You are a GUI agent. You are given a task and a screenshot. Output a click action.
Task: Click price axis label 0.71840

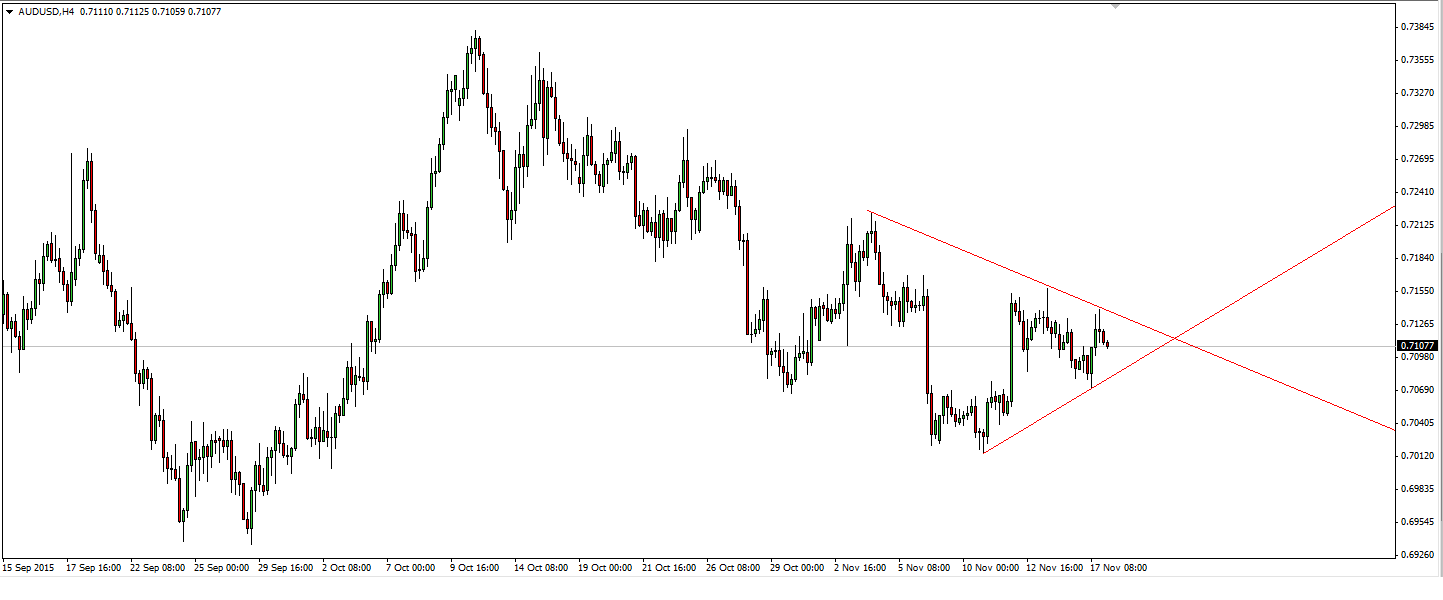(1418, 257)
